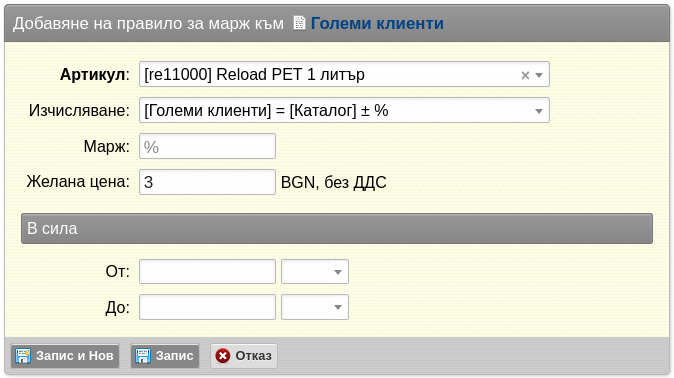This screenshot has height=378, width=674.
Task: Click the В сила section header
Action: point(337,228)
